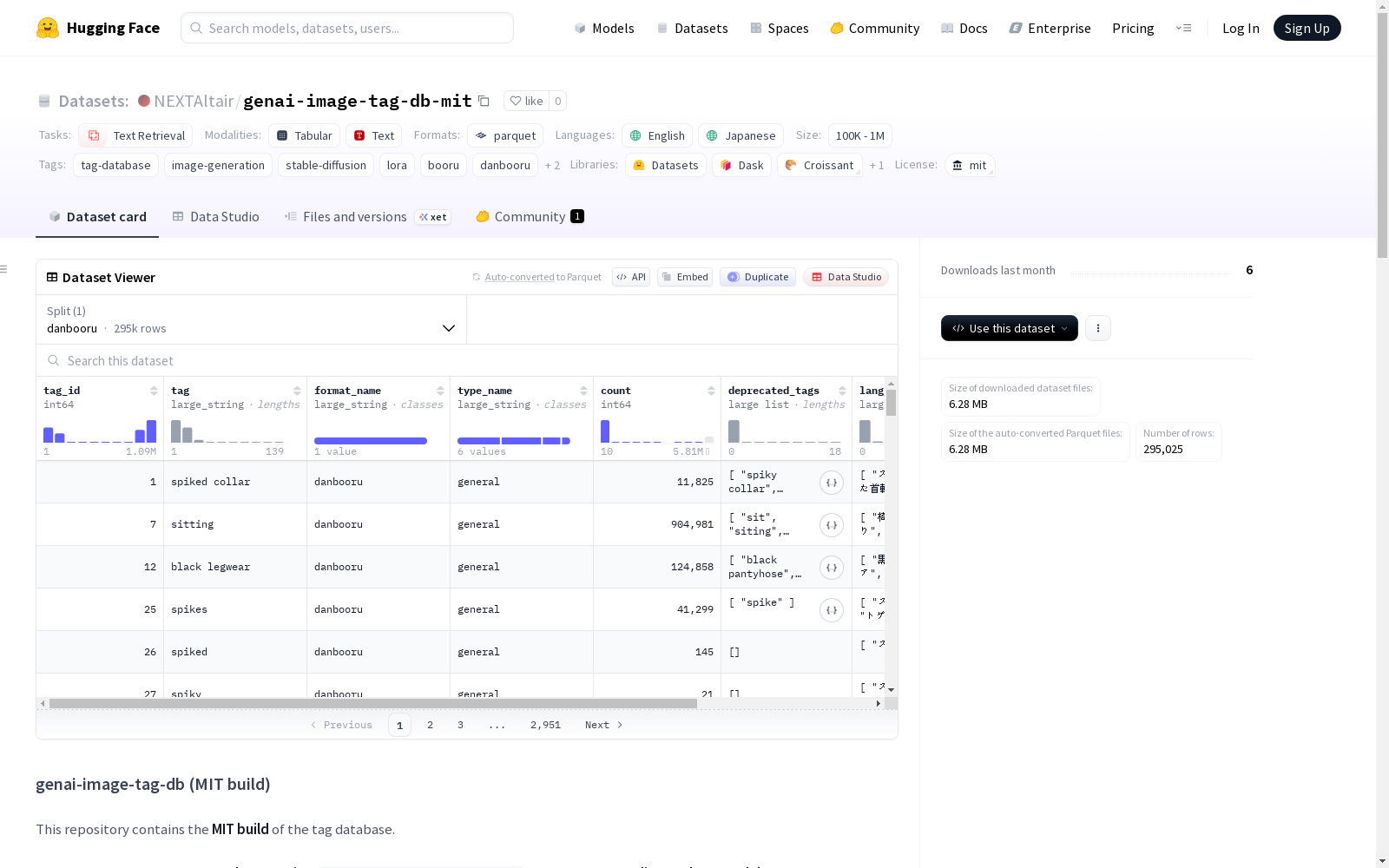This screenshot has width=1389, height=868.
Task: Click the Hugging Face logo icon
Action: click(x=48, y=28)
